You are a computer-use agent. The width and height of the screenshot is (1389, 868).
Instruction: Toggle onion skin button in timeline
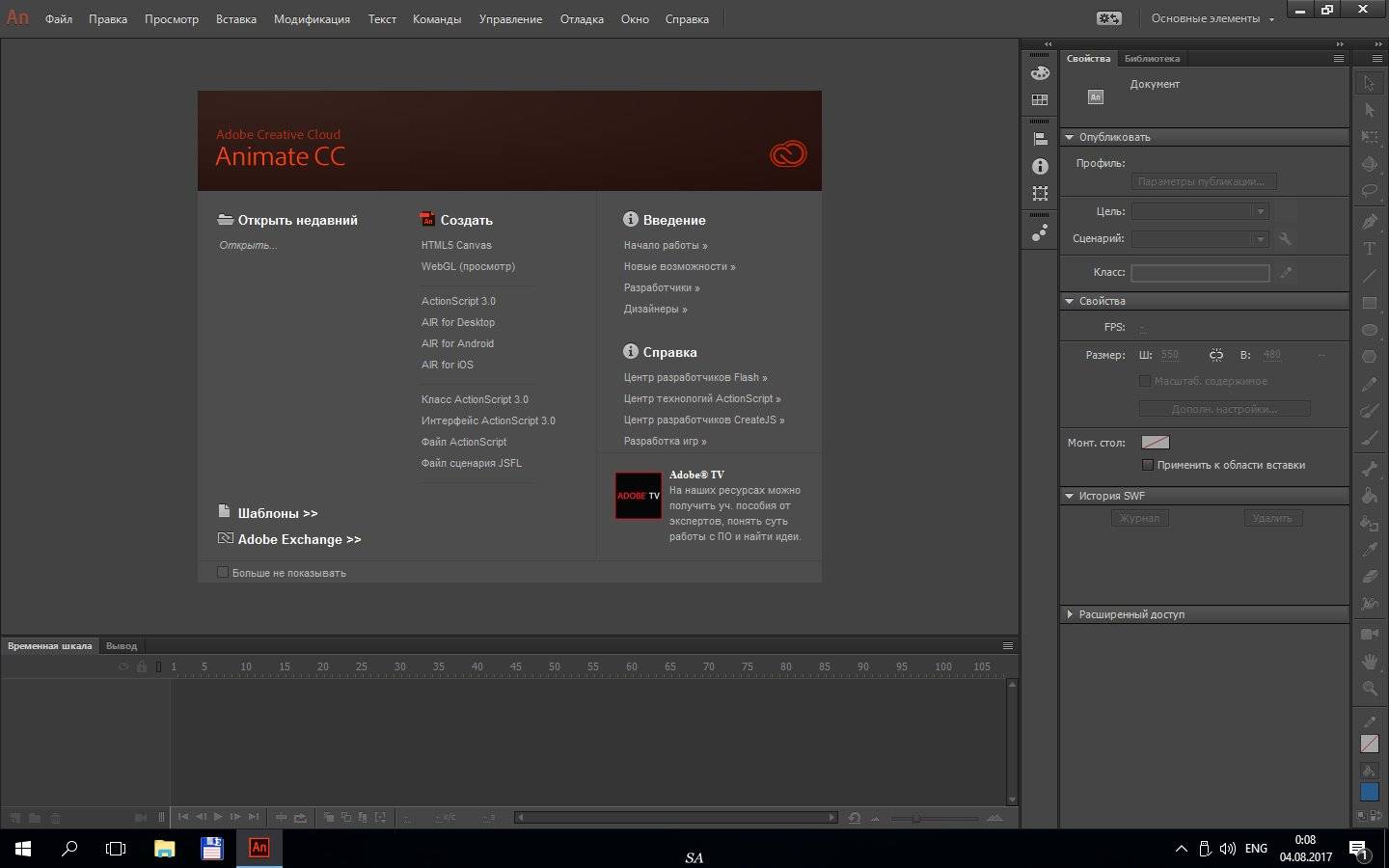pyautogui.click(x=329, y=817)
